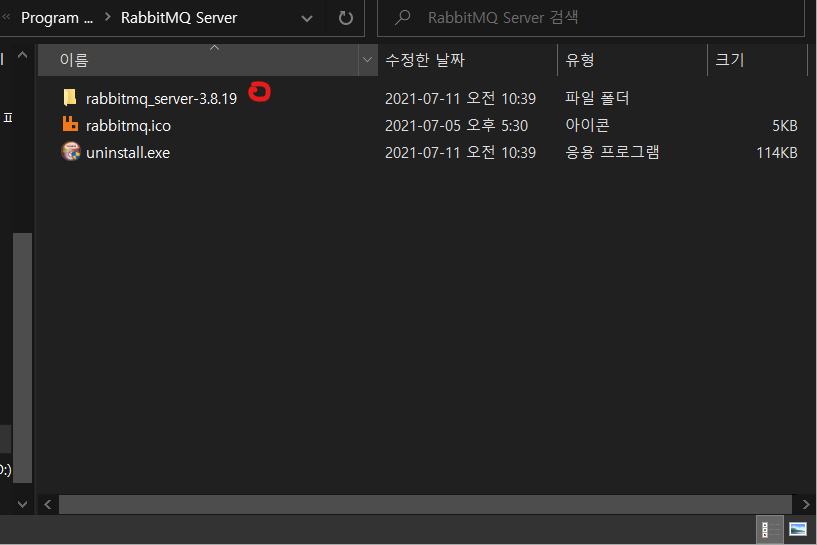The image size is (817, 545).
Task: Click horizontal scrollbar left arrow
Action: (x=47, y=504)
